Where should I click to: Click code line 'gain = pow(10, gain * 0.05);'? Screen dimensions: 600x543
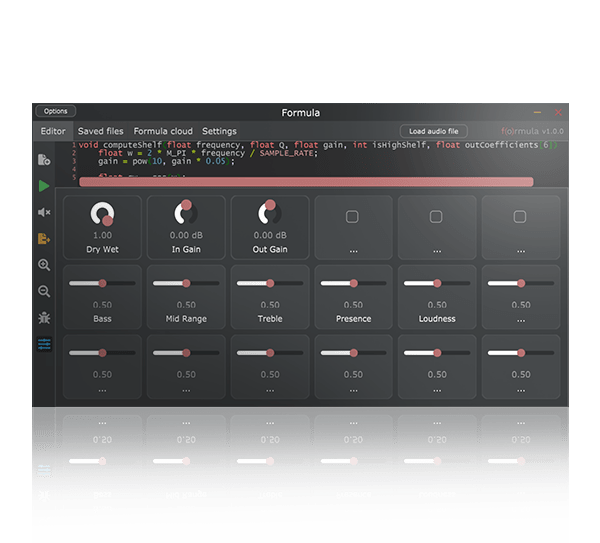166,161
